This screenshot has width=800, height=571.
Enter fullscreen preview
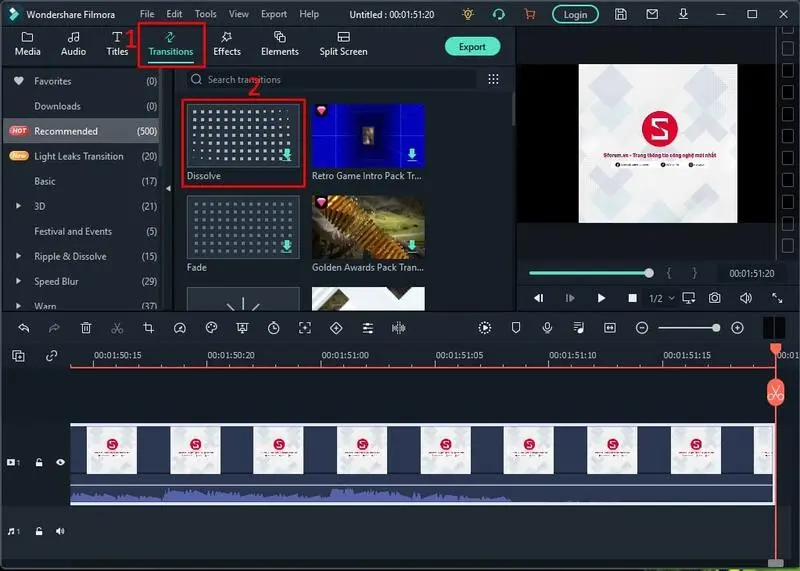point(777,298)
